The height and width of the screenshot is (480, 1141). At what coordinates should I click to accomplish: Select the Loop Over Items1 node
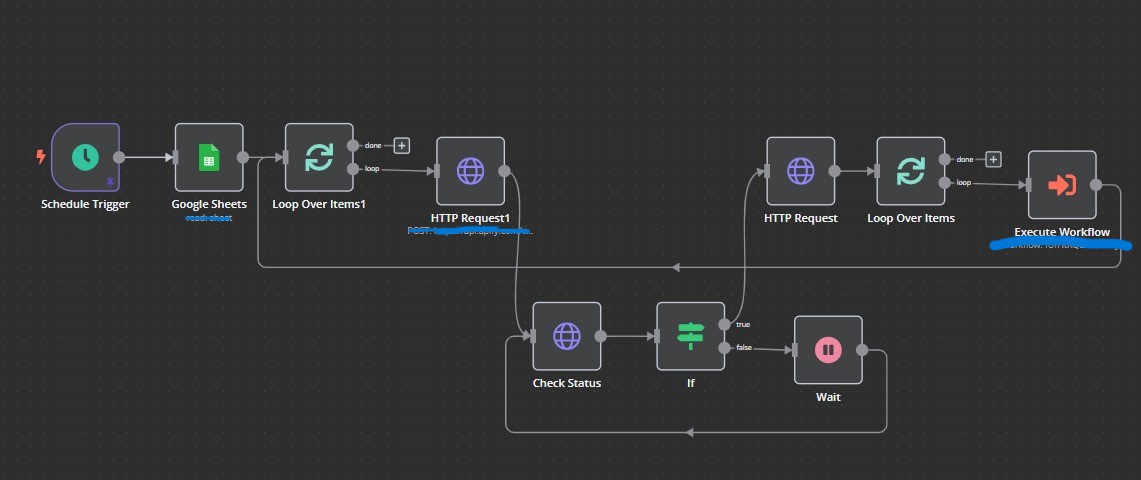coord(319,157)
